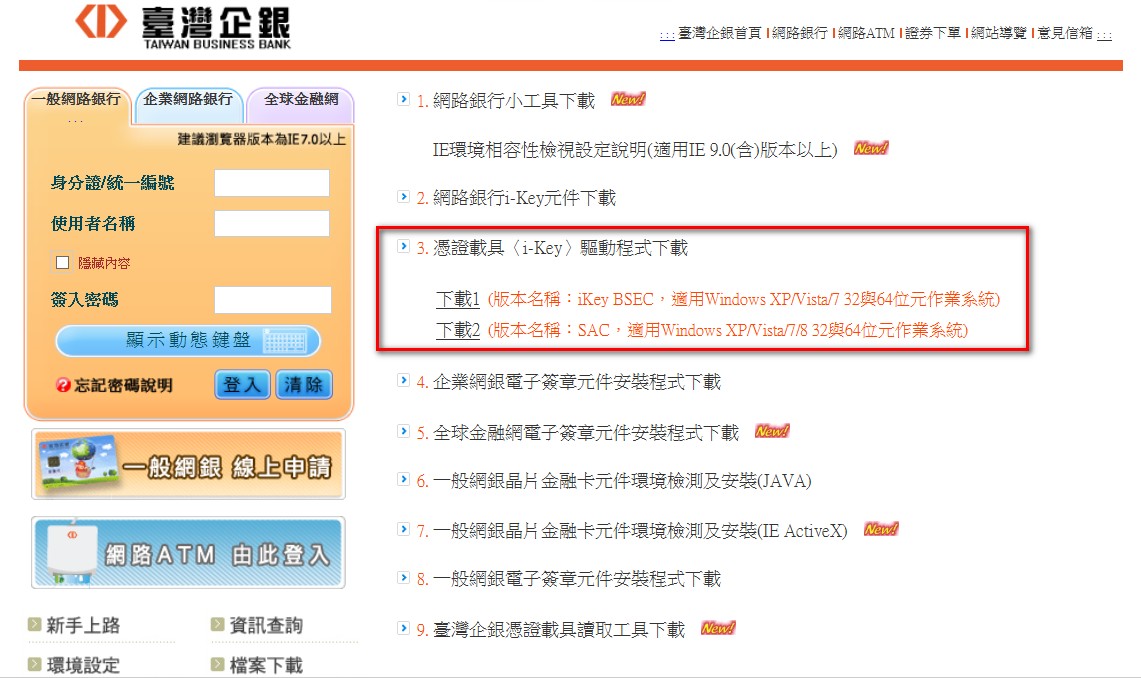This screenshot has height=678, width=1141.
Task: Switch to the 企業網路銀行 tab
Action: coord(188,100)
